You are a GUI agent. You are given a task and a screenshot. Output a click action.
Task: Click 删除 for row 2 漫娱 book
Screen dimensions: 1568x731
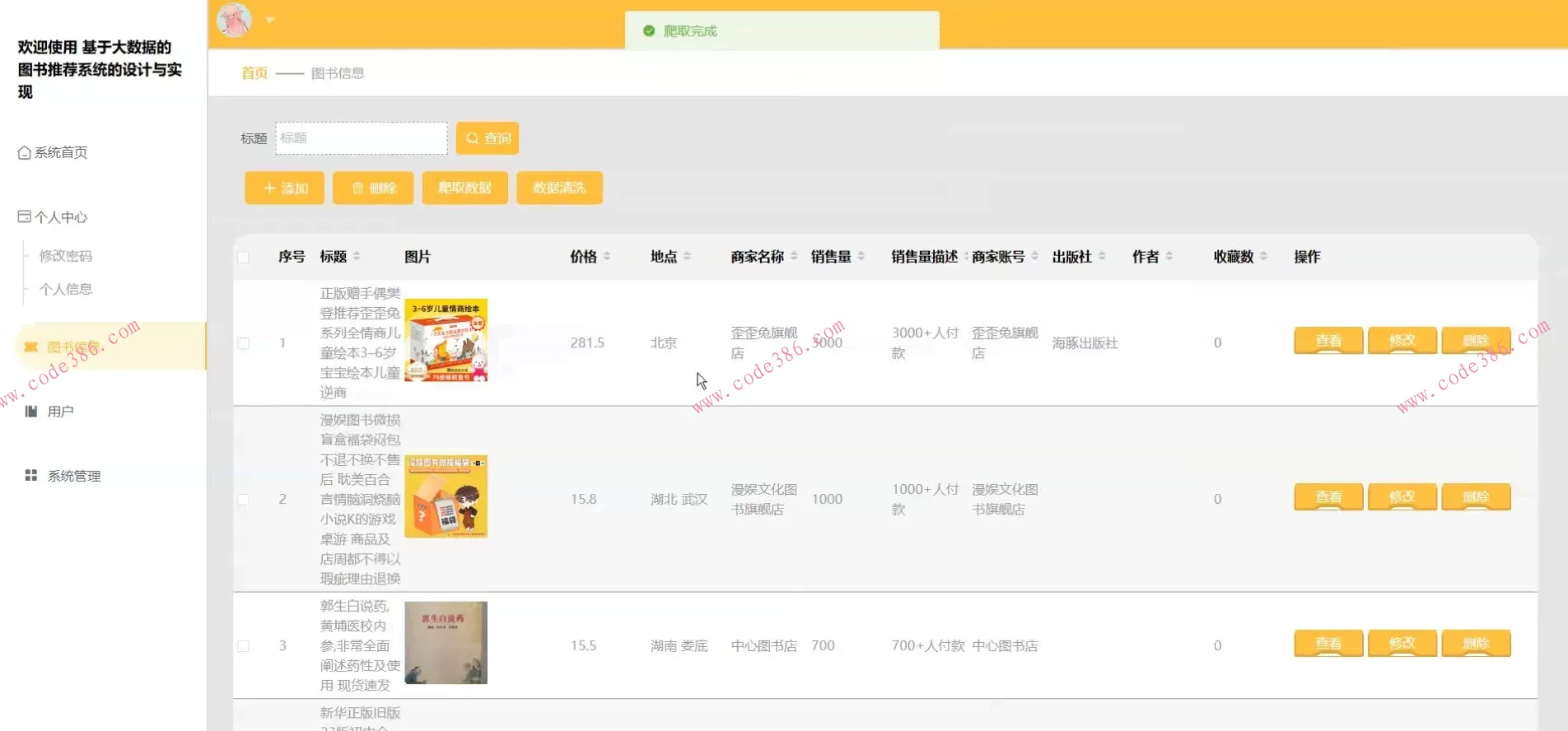point(1476,496)
